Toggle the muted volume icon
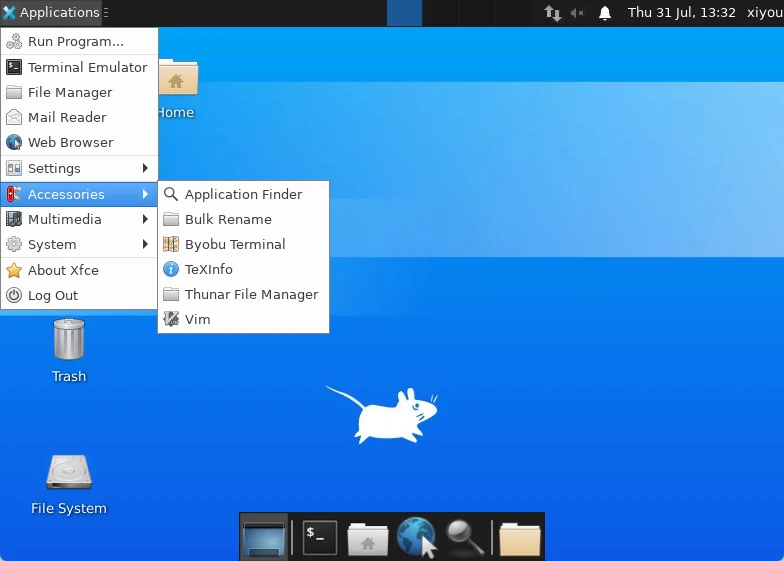784x561 pixels. pos(577,12)
